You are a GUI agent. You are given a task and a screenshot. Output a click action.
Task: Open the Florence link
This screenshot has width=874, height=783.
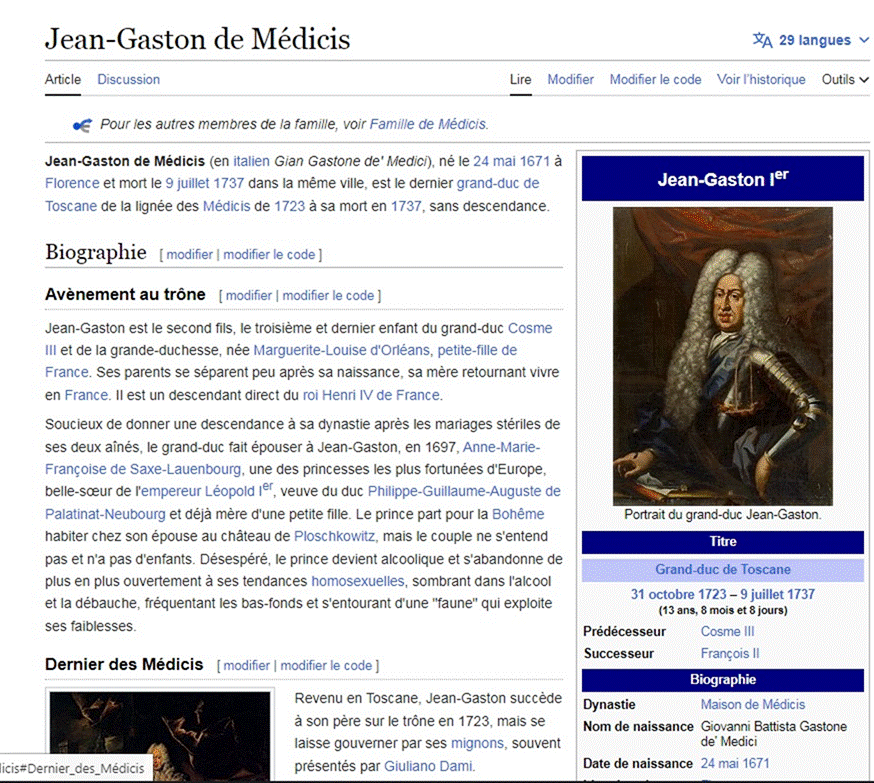pyautogui.click(x=72, y=183)
